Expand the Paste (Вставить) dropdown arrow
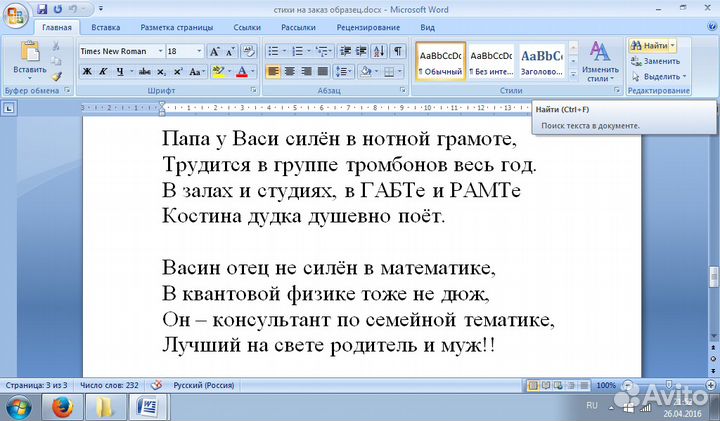This screenshot has height=421, width=720. [30, 78]
